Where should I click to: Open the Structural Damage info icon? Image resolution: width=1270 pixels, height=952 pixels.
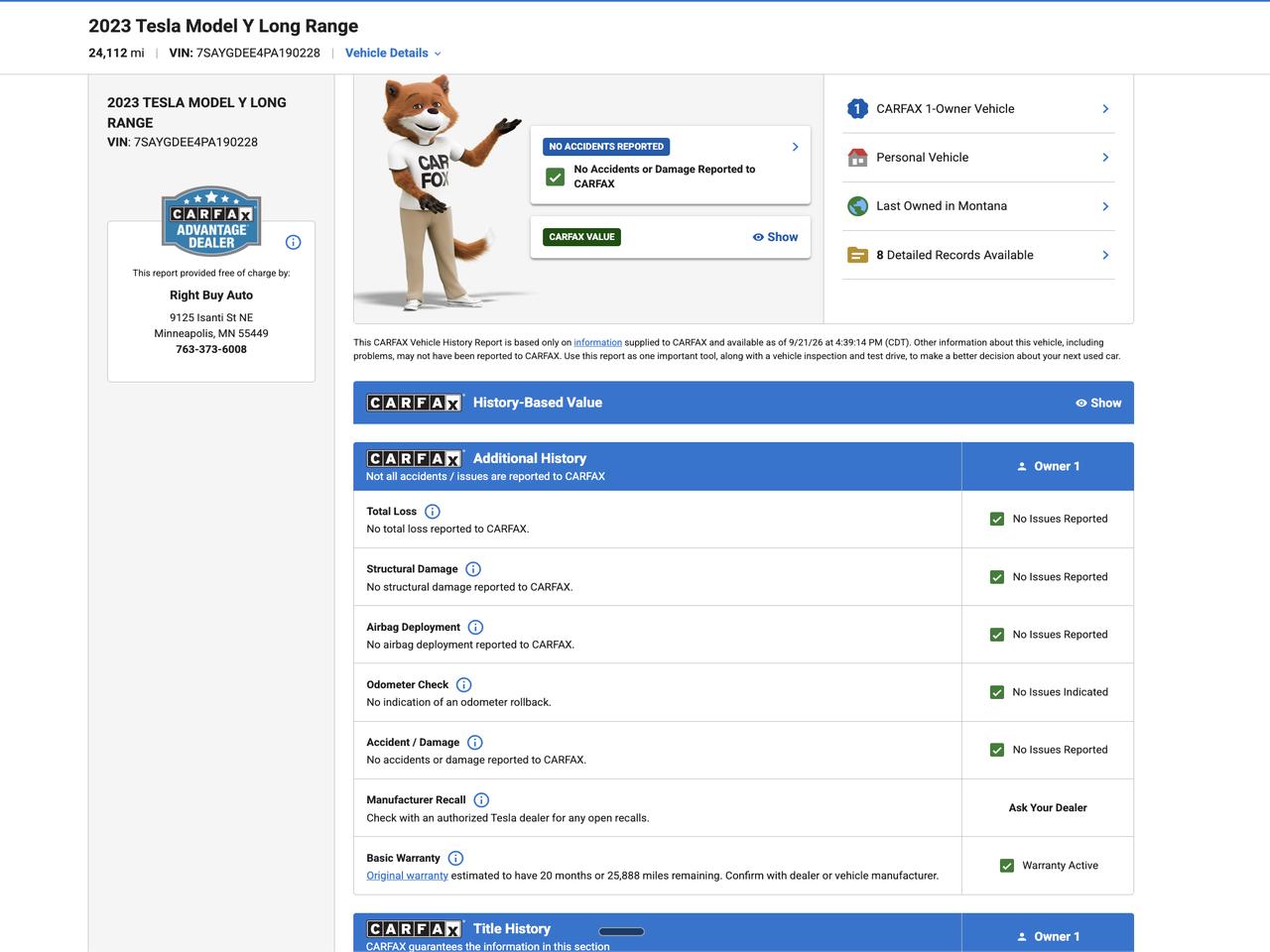[x=473, y=569]
